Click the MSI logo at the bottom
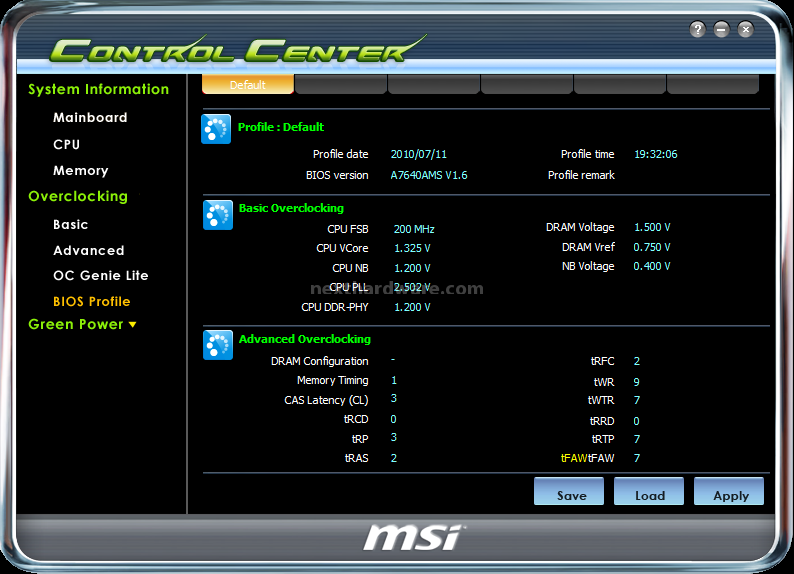Image resolution: width=794 pixels, height=574 pixels. coord(414,538)
